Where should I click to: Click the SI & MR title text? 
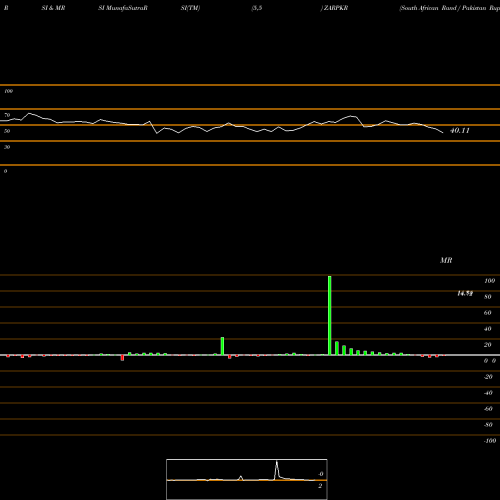point(53,8)
